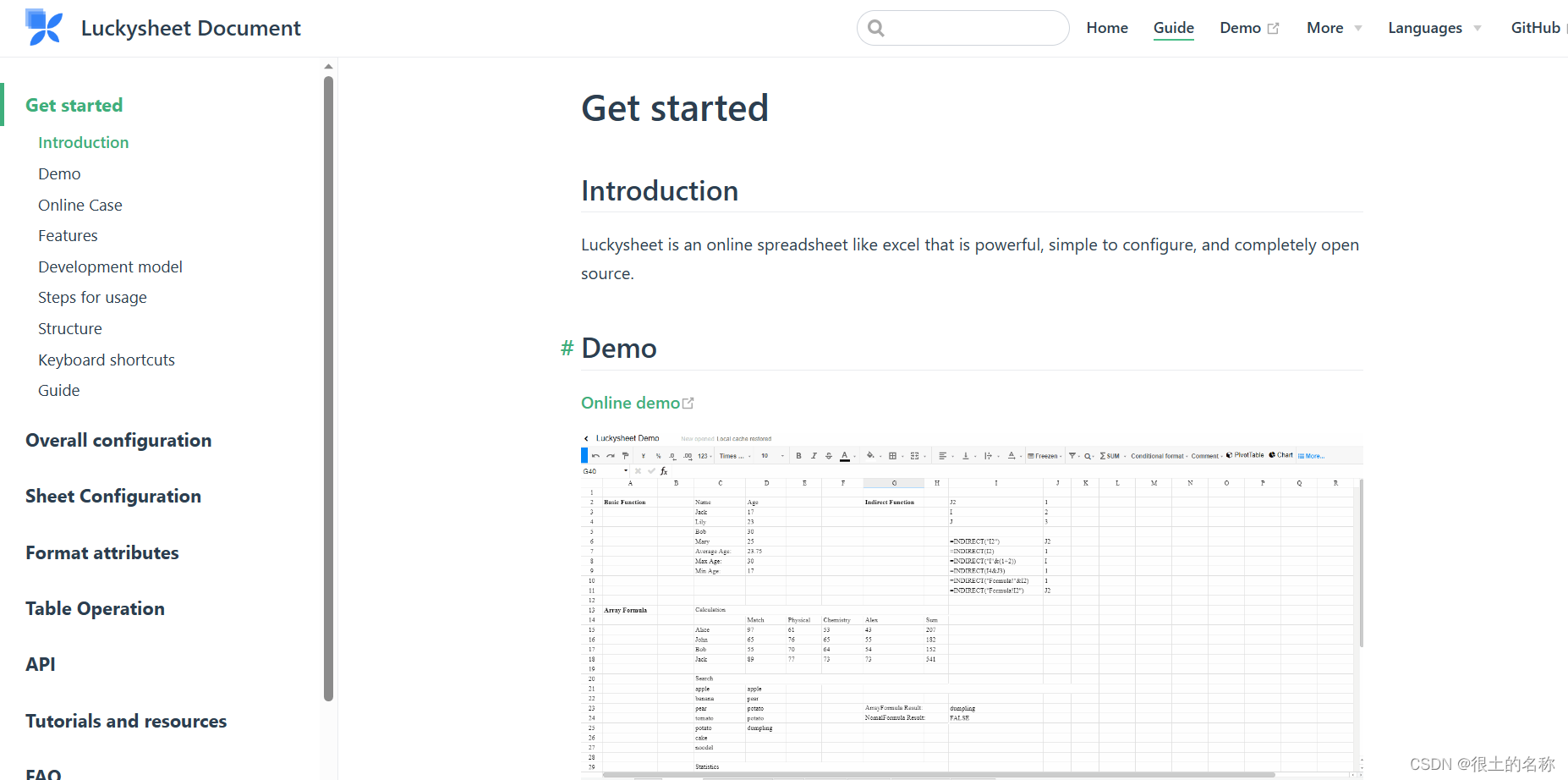
Task: Click the Introduction heading text
Action: [x=660, y=191]
